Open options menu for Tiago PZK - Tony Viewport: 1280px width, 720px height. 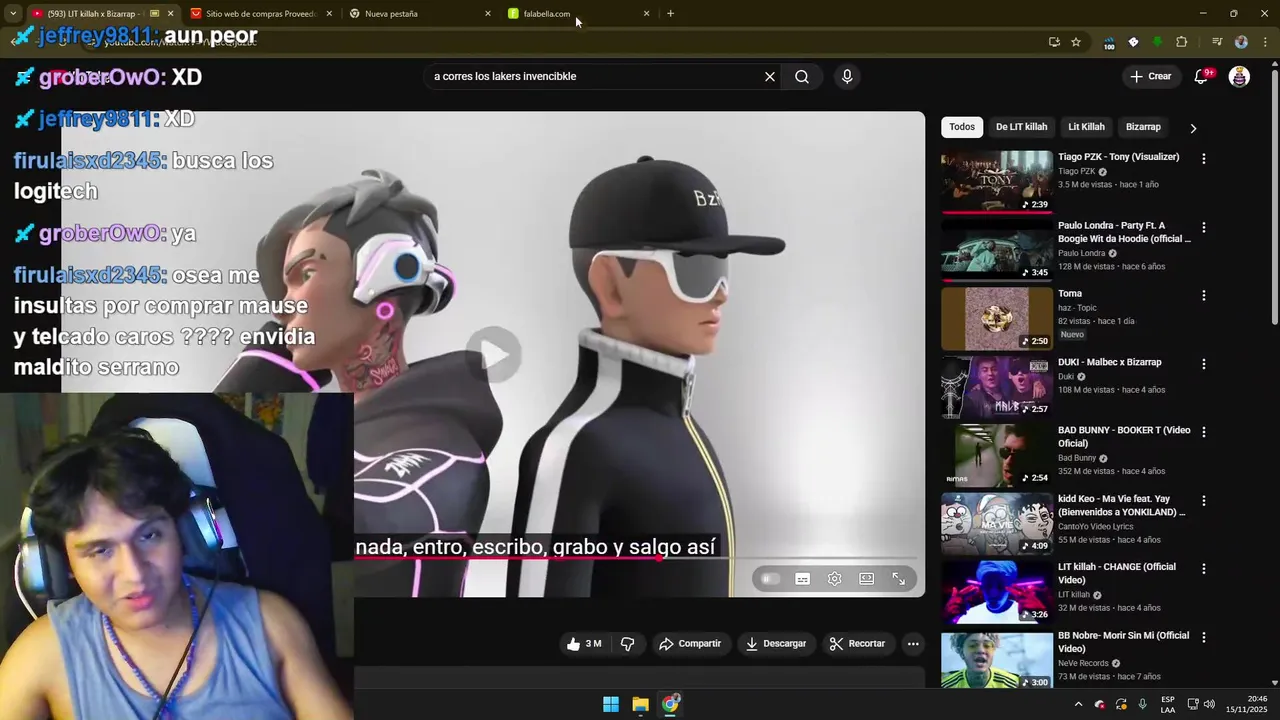pos(1203,159)
